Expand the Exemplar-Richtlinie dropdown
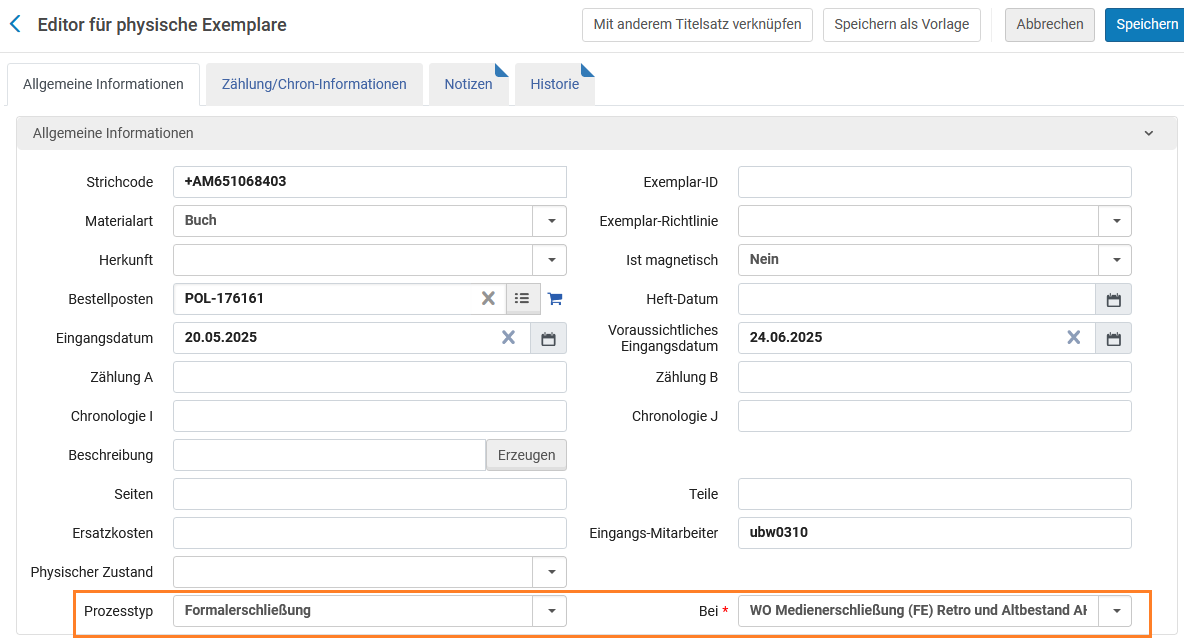Image resolution: width=1184 pixels, height=642 pixels. click(1115, 221)
